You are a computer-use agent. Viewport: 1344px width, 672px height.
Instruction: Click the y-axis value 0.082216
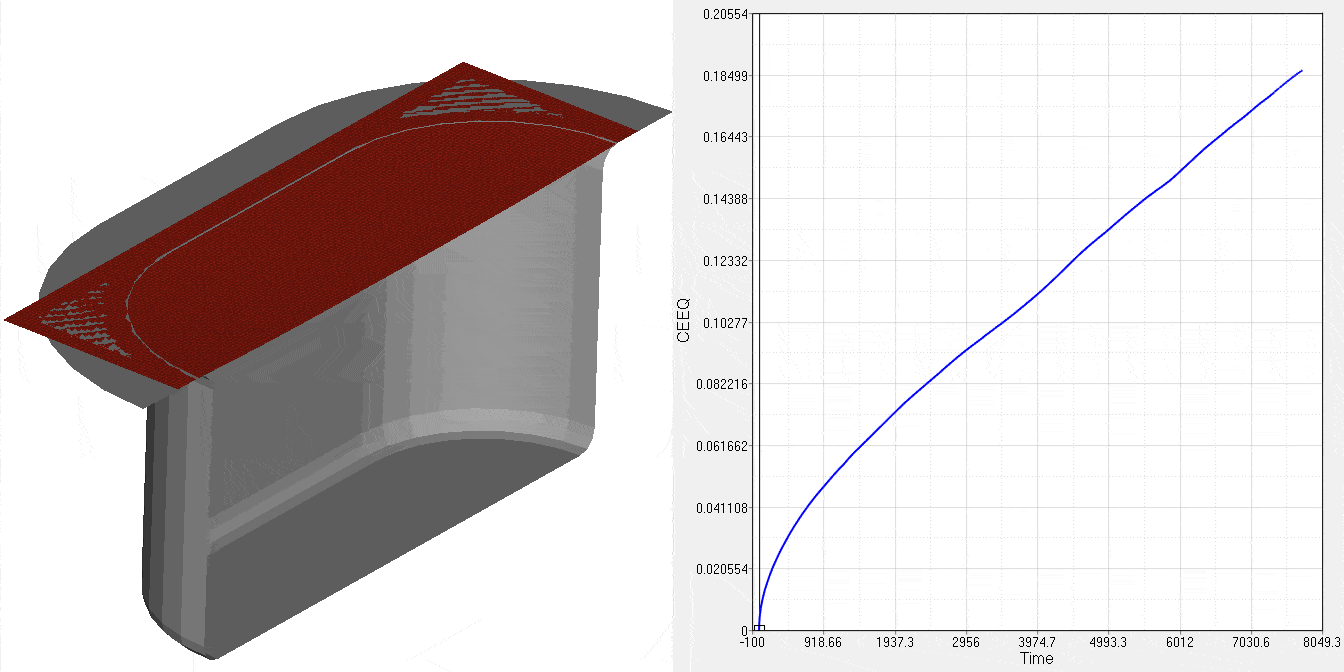pos(722,384)
